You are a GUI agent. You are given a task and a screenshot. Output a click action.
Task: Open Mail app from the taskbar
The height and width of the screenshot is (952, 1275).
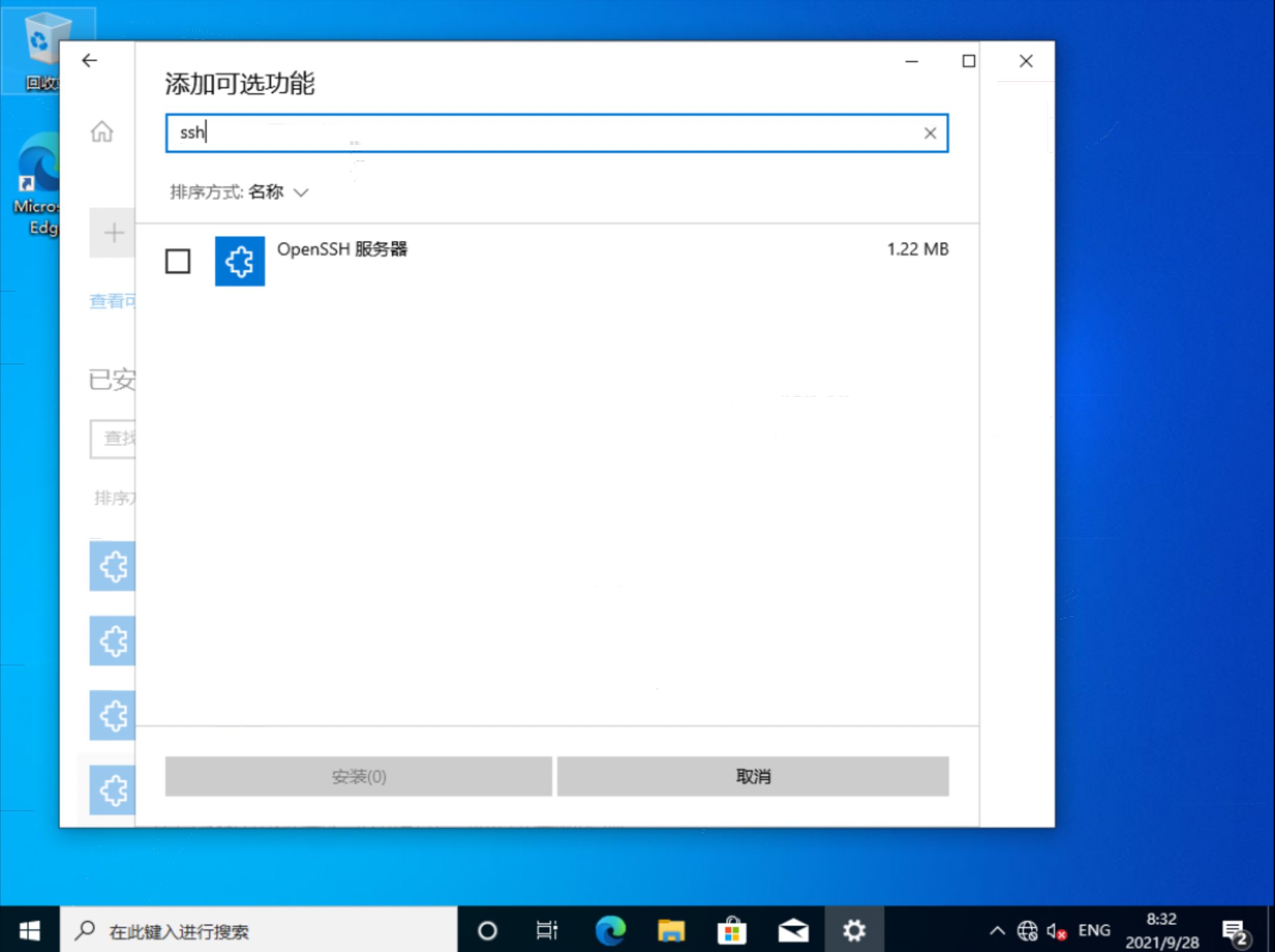(x=793, y=930)
